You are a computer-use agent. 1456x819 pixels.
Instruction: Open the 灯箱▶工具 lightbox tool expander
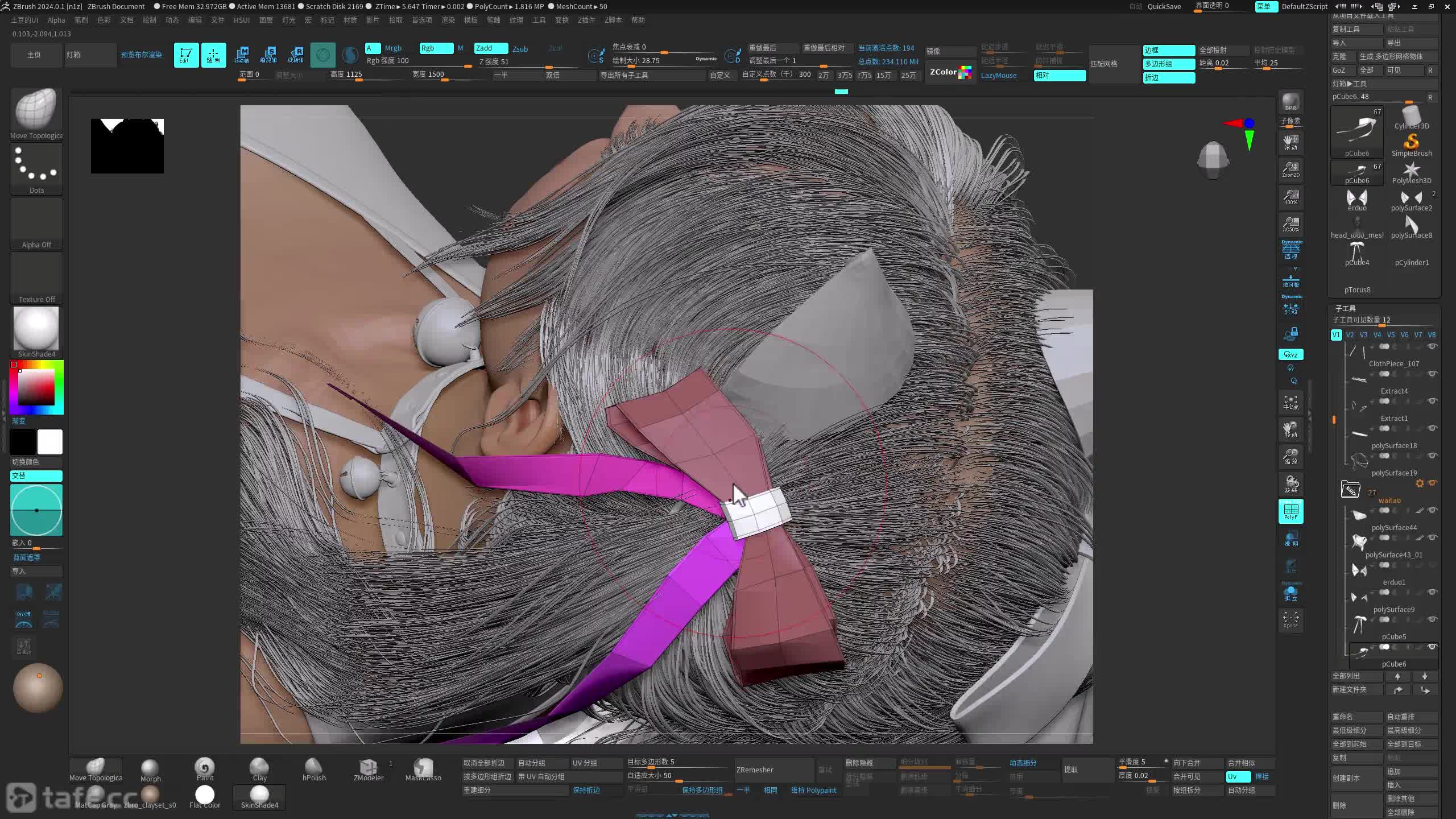coord(1384,84)
